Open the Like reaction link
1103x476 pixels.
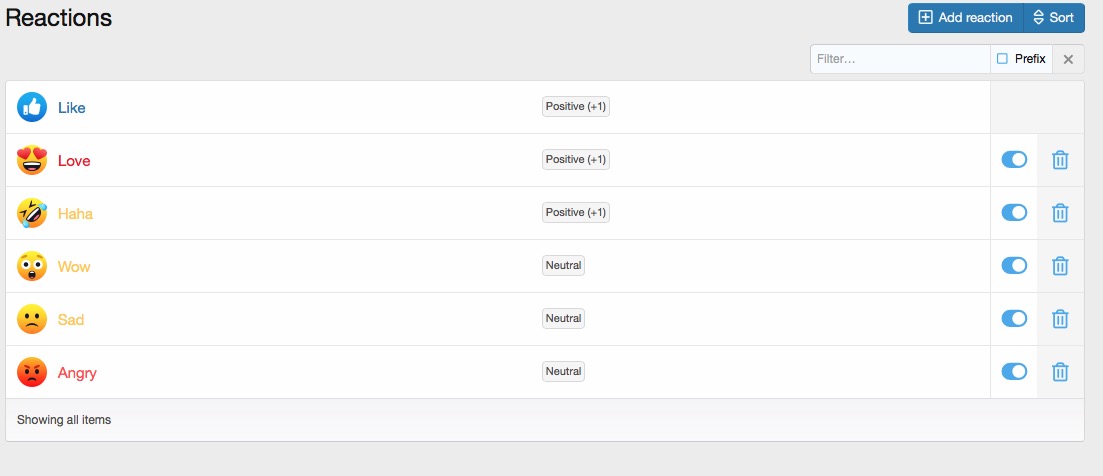(x=72, y=108)
